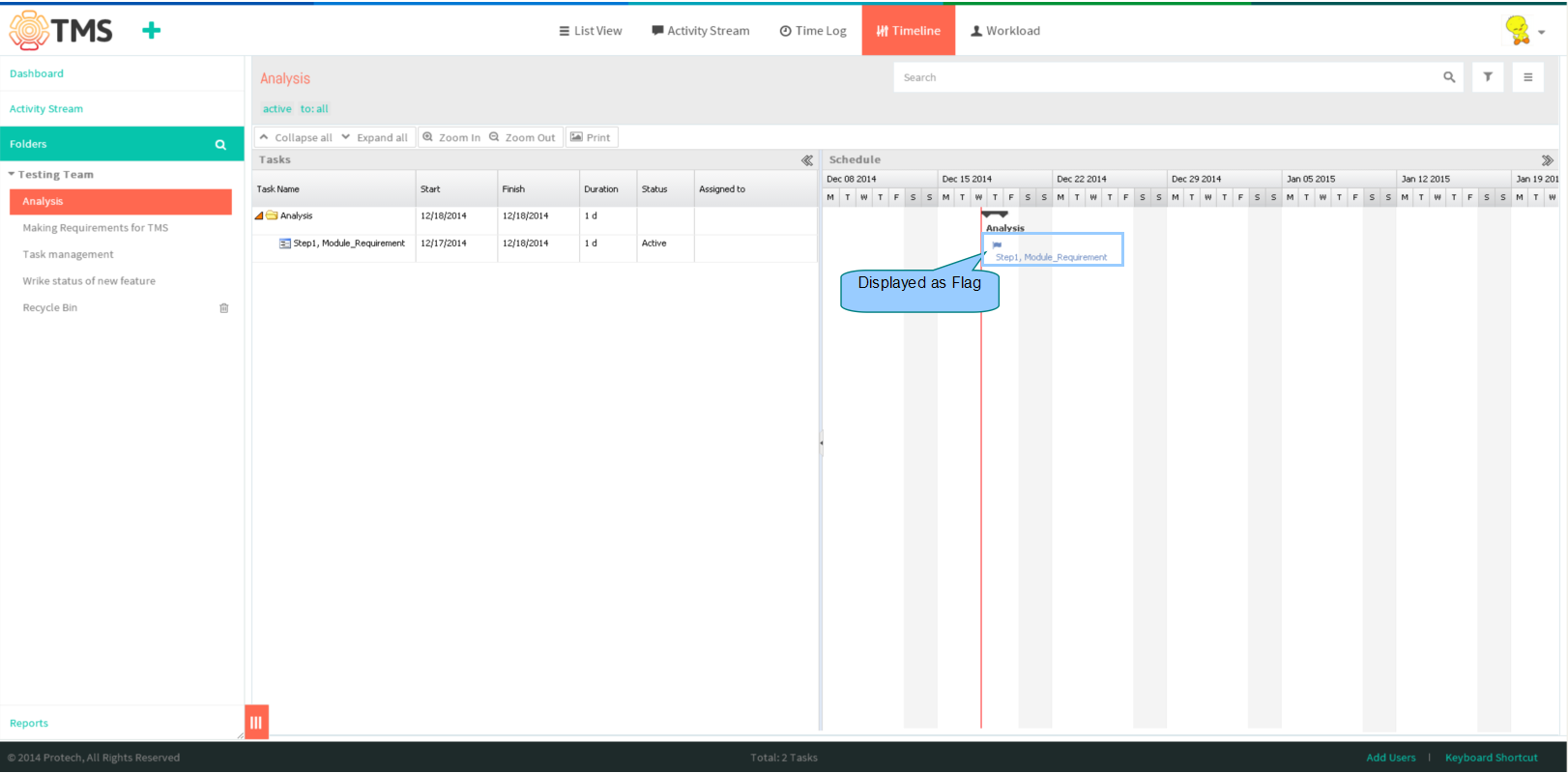Image resolution: width=1568 pixels, height=773 pixels.
Task: Open the Workload tab
Action: tap(1005, 31)
